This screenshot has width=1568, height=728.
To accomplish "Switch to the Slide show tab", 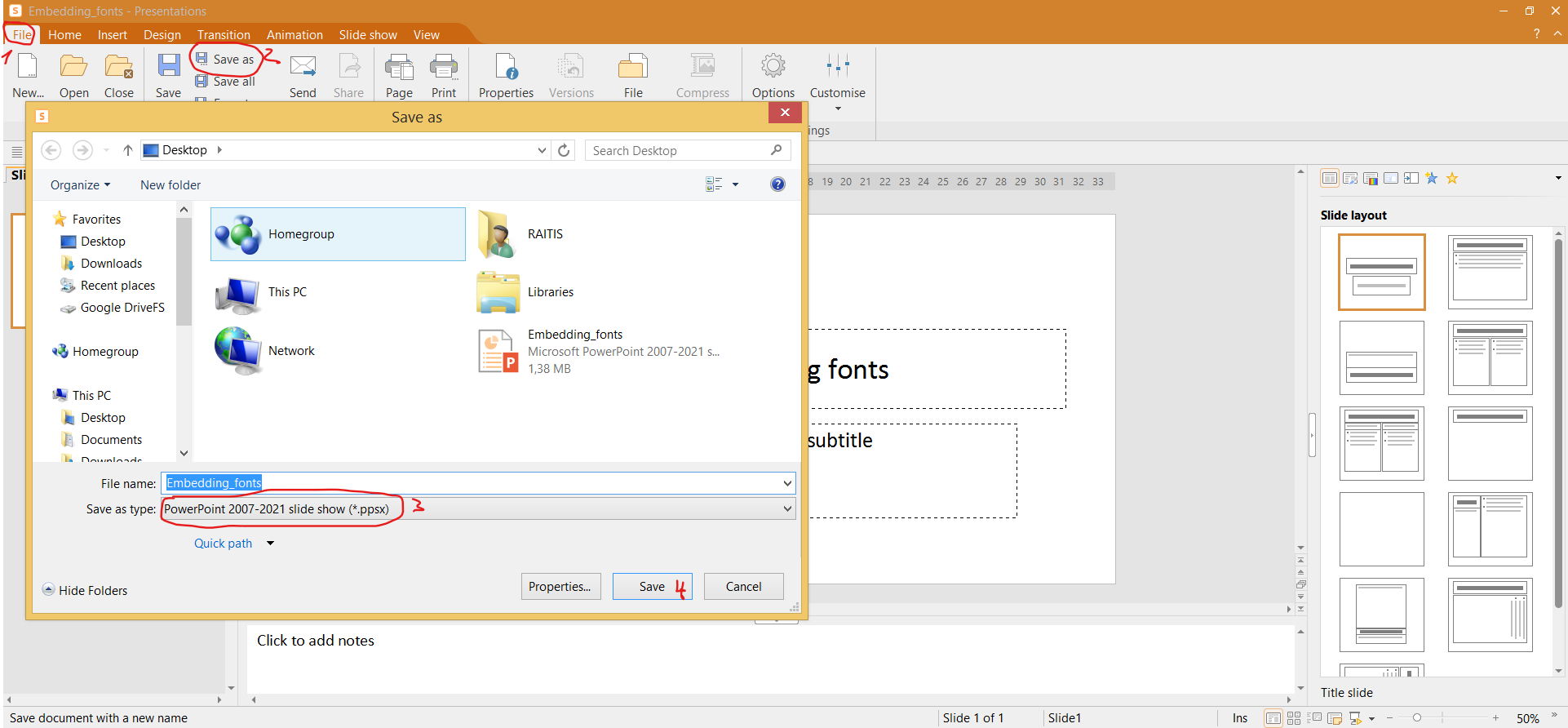I will tap(368, 35).
